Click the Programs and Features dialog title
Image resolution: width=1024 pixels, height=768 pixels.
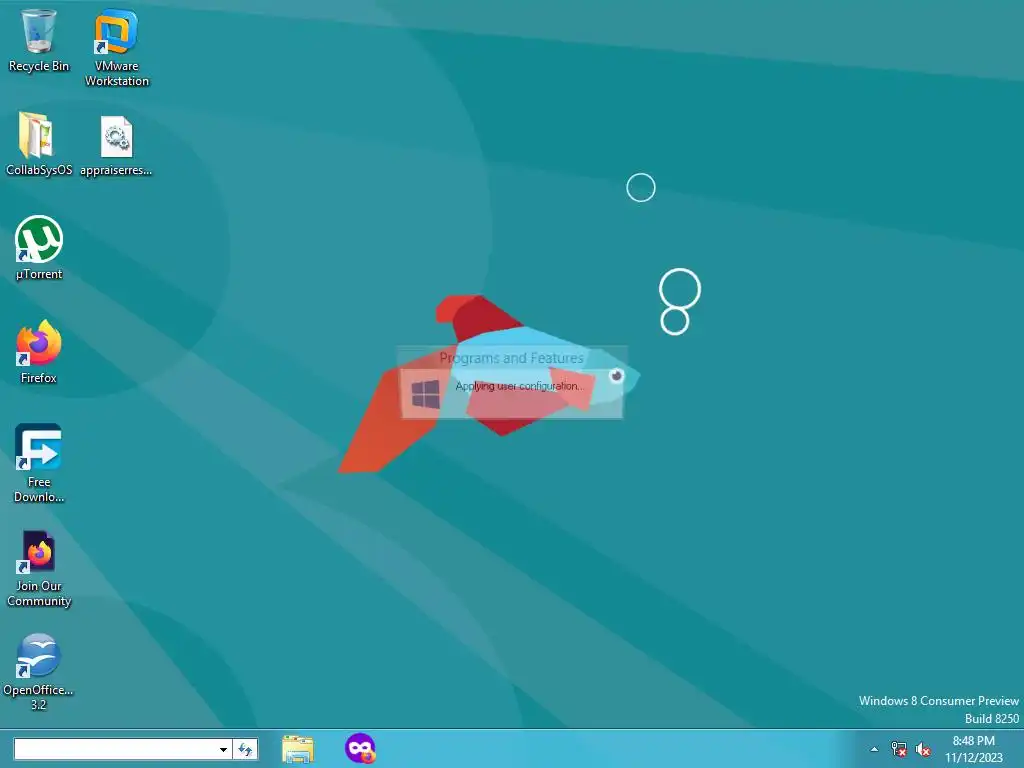click(x=511, y=358)
